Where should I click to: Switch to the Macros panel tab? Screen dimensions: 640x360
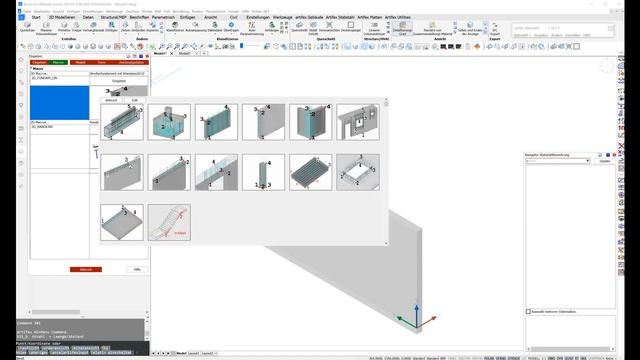click(58, 62)
